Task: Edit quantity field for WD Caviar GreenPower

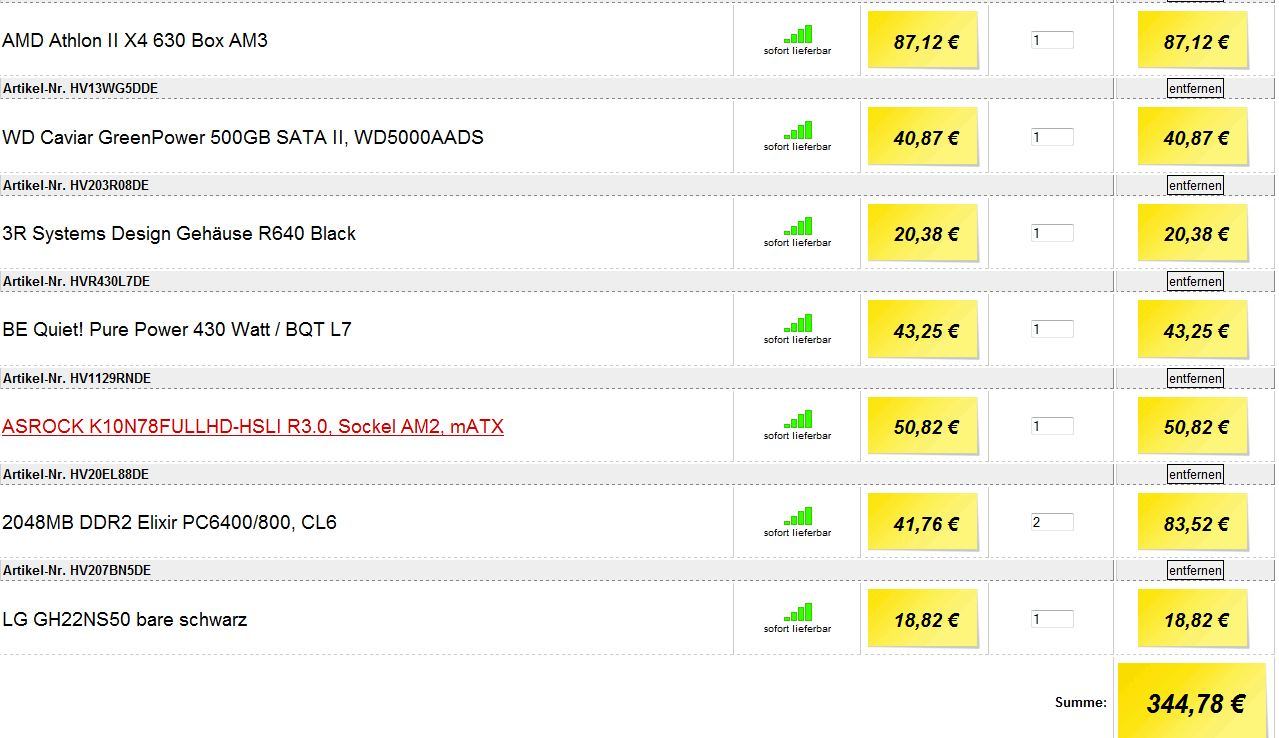Action: [1052, 137]
